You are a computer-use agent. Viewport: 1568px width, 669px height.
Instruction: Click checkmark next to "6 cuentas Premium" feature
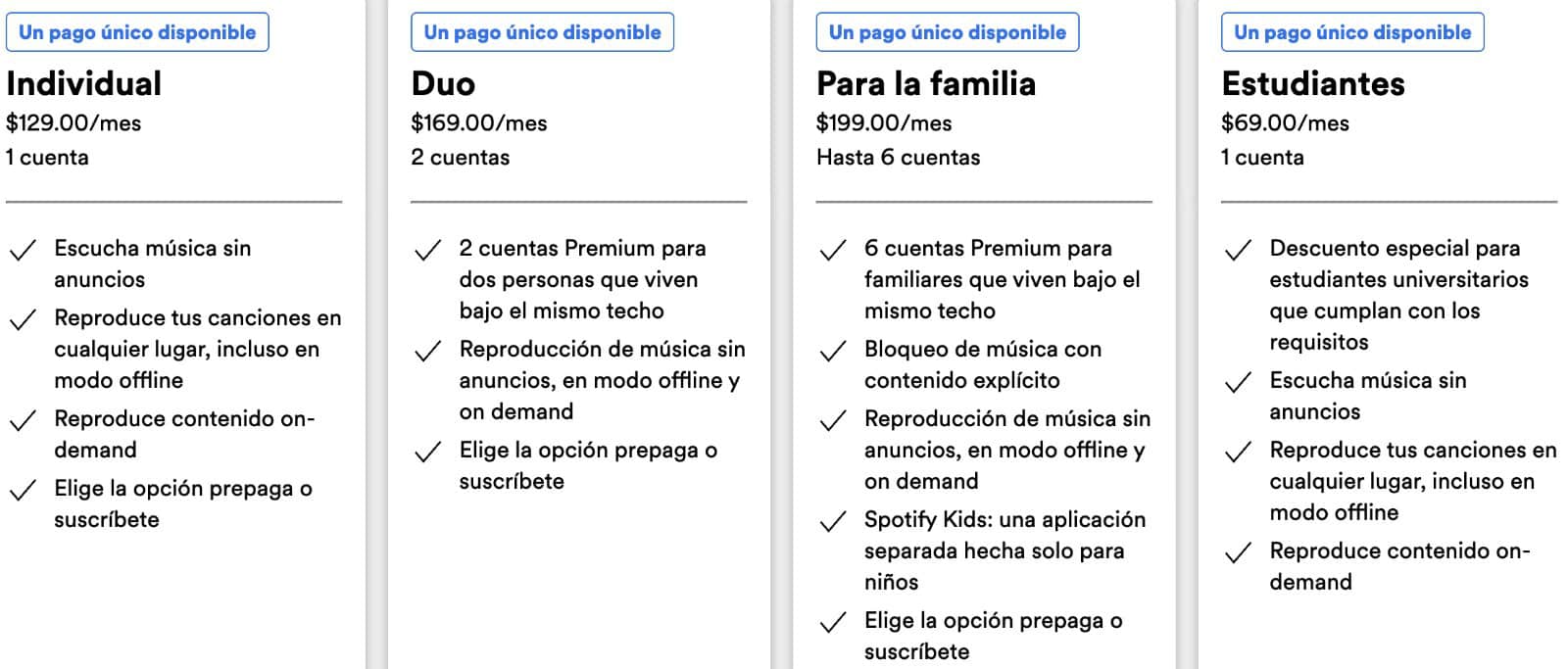pos(832,251)
